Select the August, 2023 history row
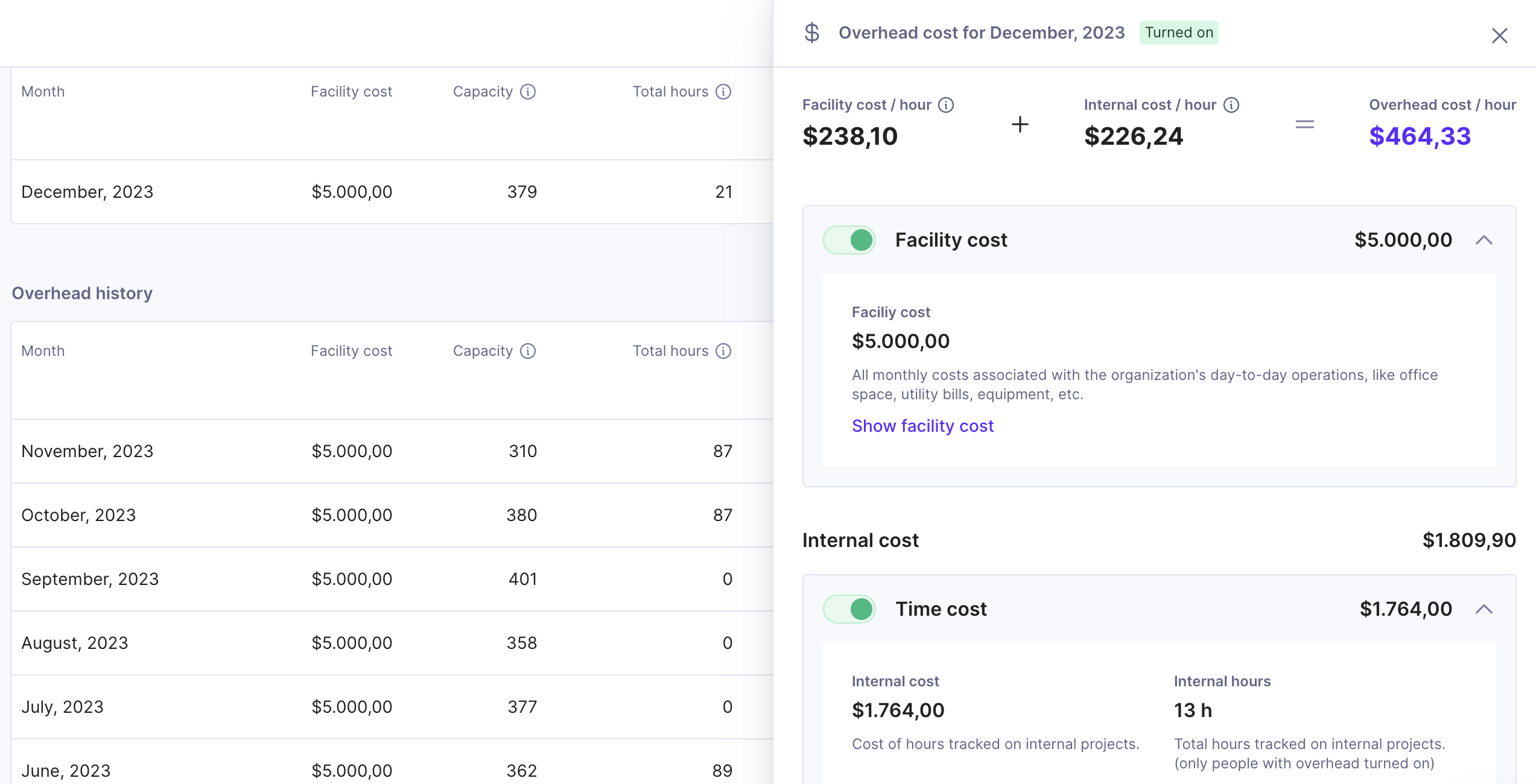 (392, 643)
